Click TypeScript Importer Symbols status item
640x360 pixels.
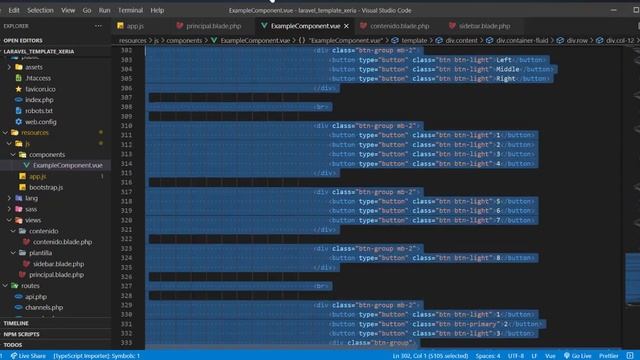[97, 356]
